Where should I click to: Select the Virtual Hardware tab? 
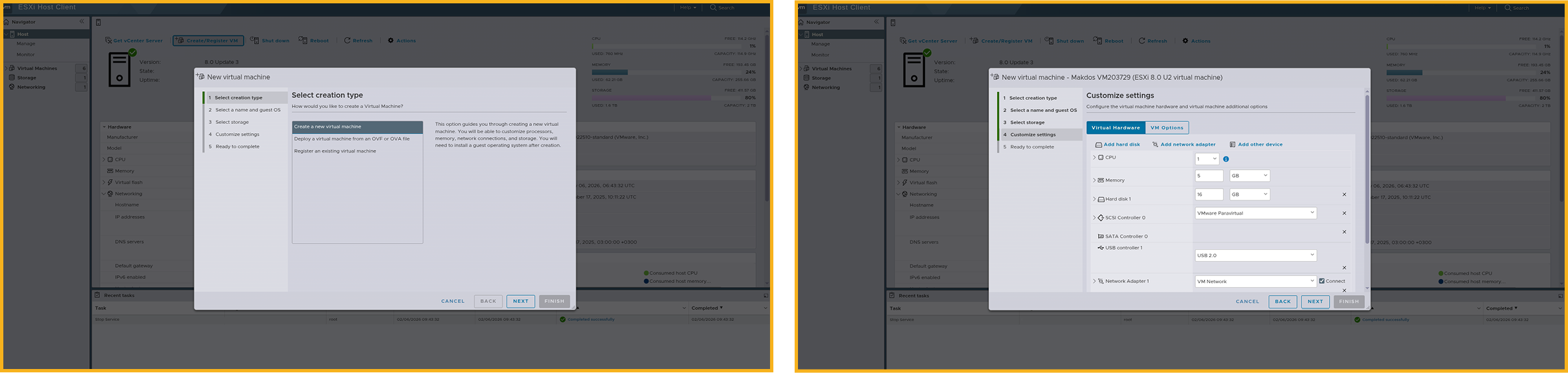(x=1115, y=127)
